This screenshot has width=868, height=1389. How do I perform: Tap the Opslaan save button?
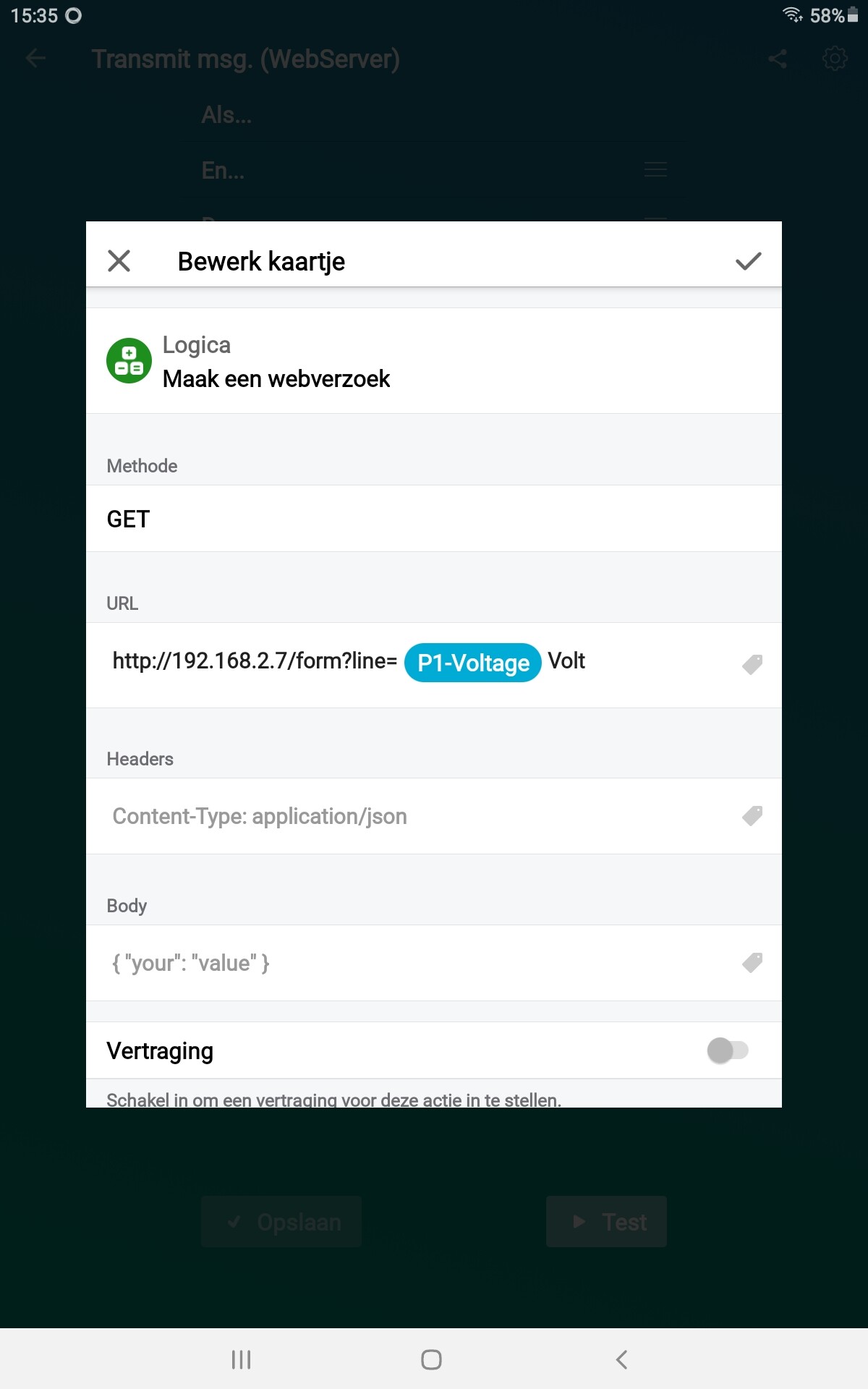point(281,1221)
